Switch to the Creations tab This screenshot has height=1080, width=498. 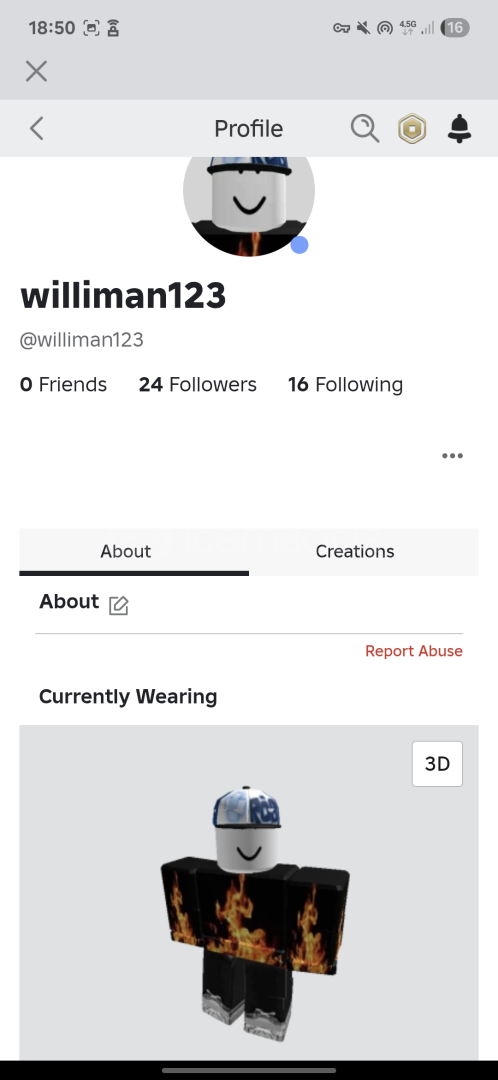pyautogui.click(x=355, y=551)
